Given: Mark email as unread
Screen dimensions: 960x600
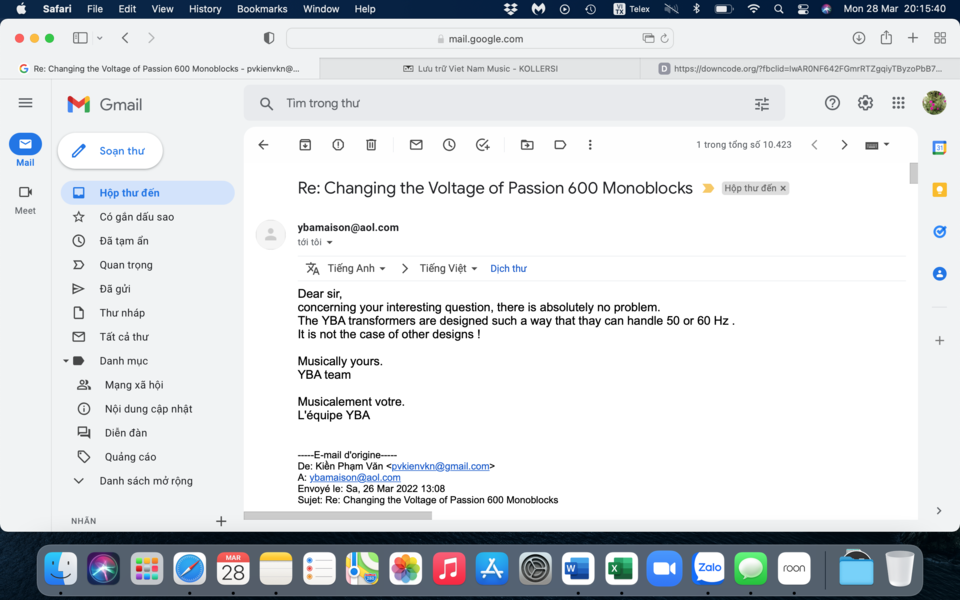Looking at the screenshot, I should pos(416,145).
